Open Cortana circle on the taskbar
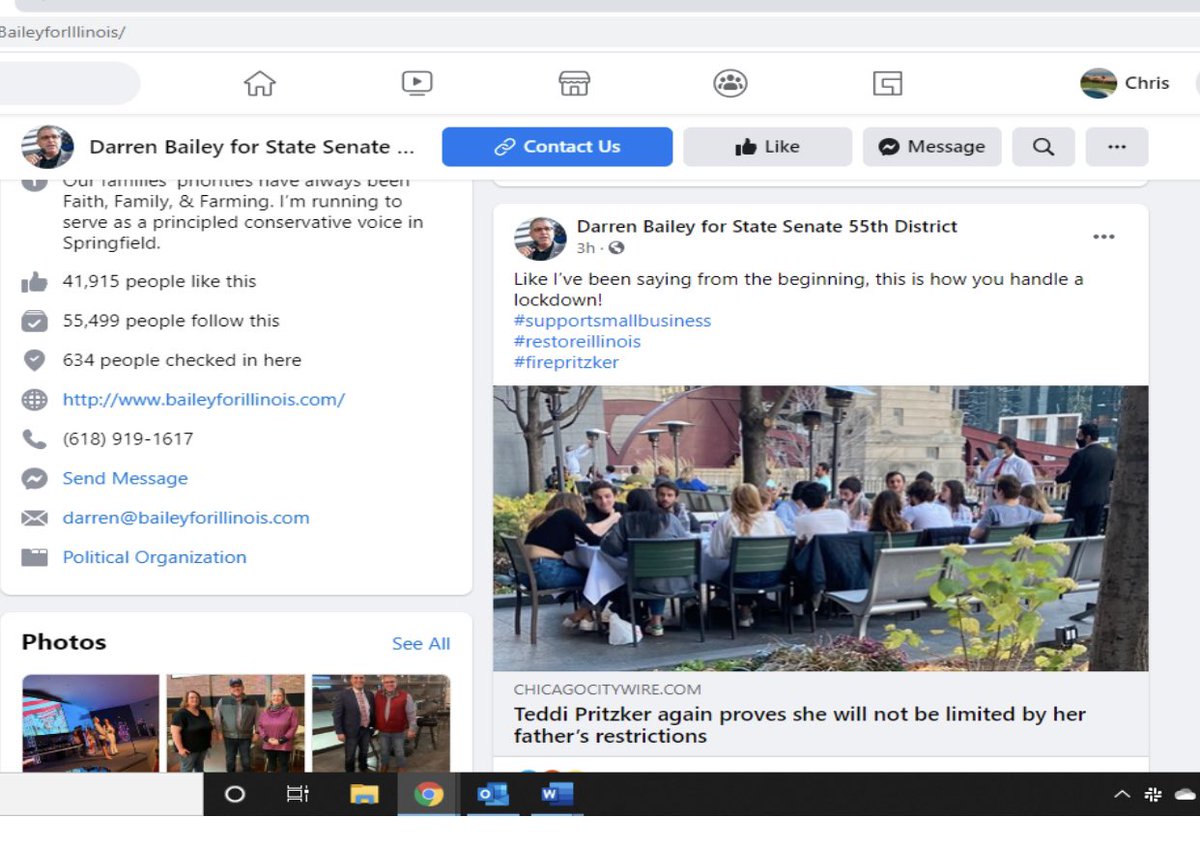Screen dimensions: 1200x845 (x=235, y=794)
